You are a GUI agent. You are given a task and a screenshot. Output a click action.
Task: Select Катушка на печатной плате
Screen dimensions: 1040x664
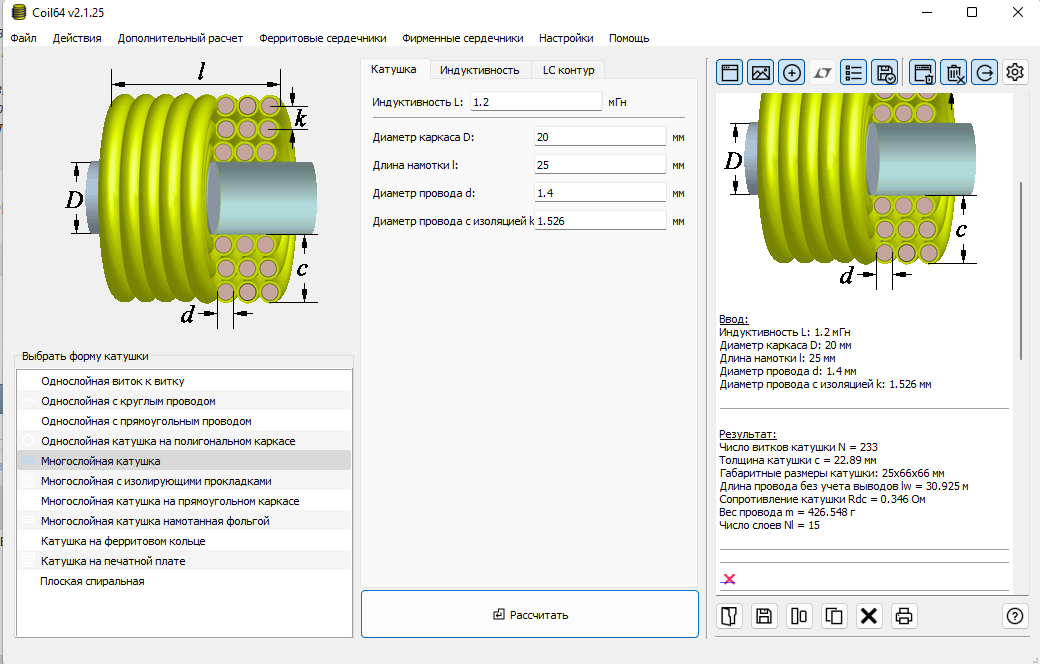[x=184, y=561]
